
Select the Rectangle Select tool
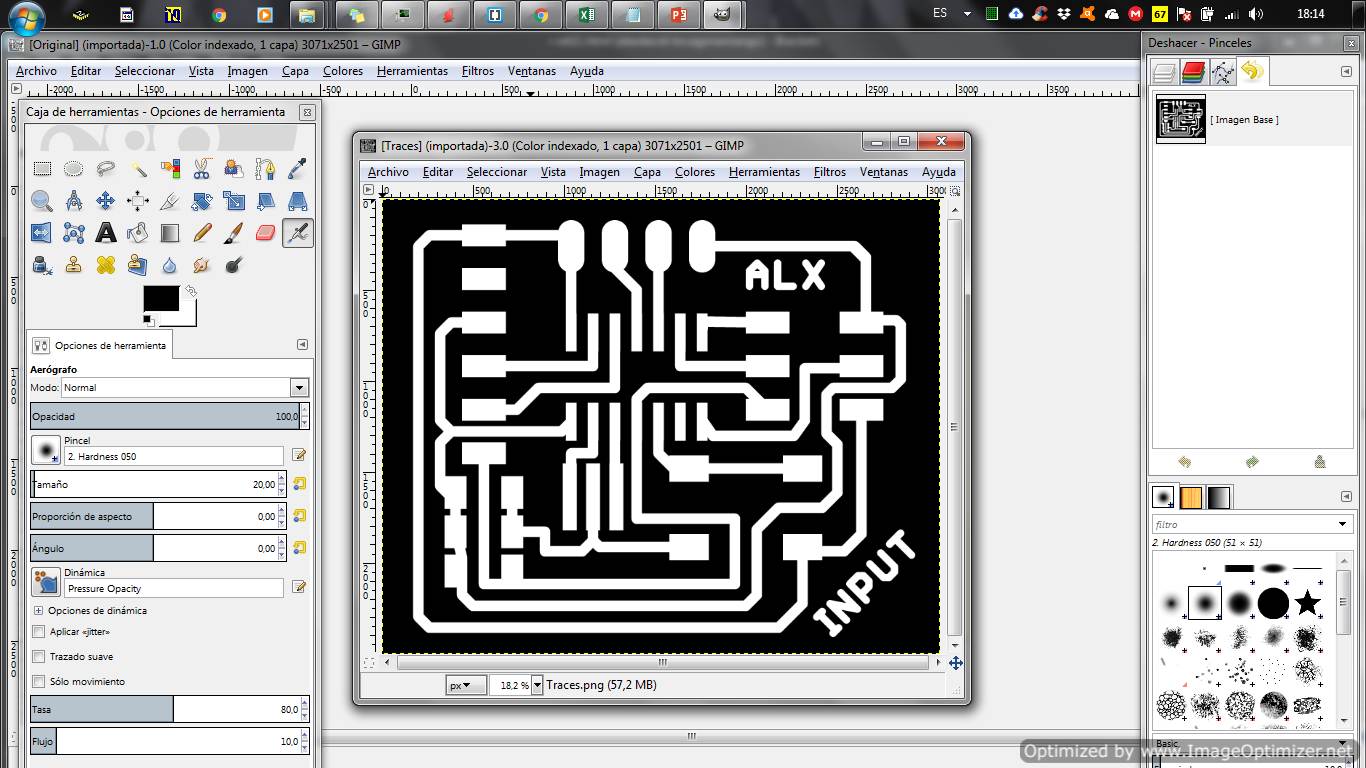(42, 169)
